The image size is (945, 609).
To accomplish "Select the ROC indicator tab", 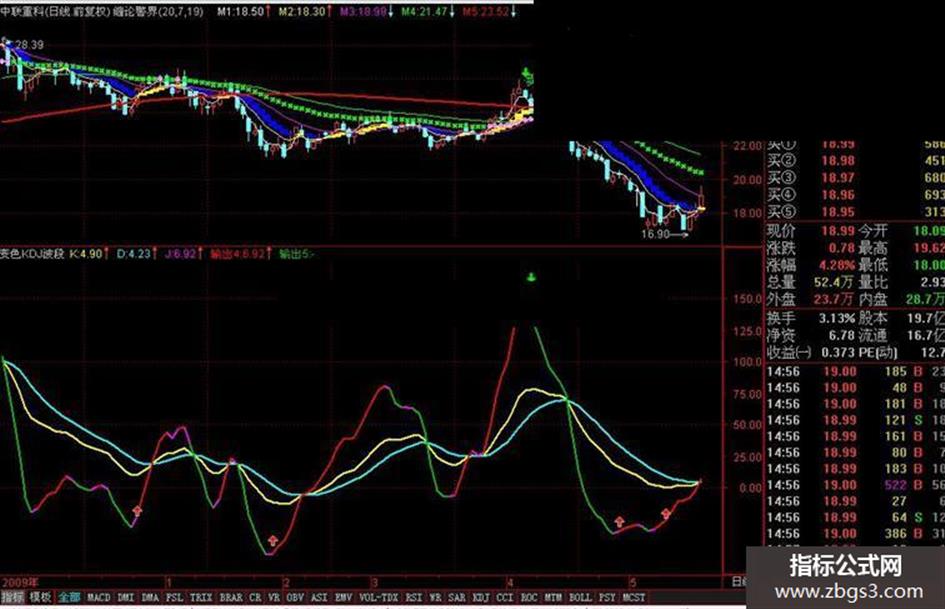I will 529,597.
